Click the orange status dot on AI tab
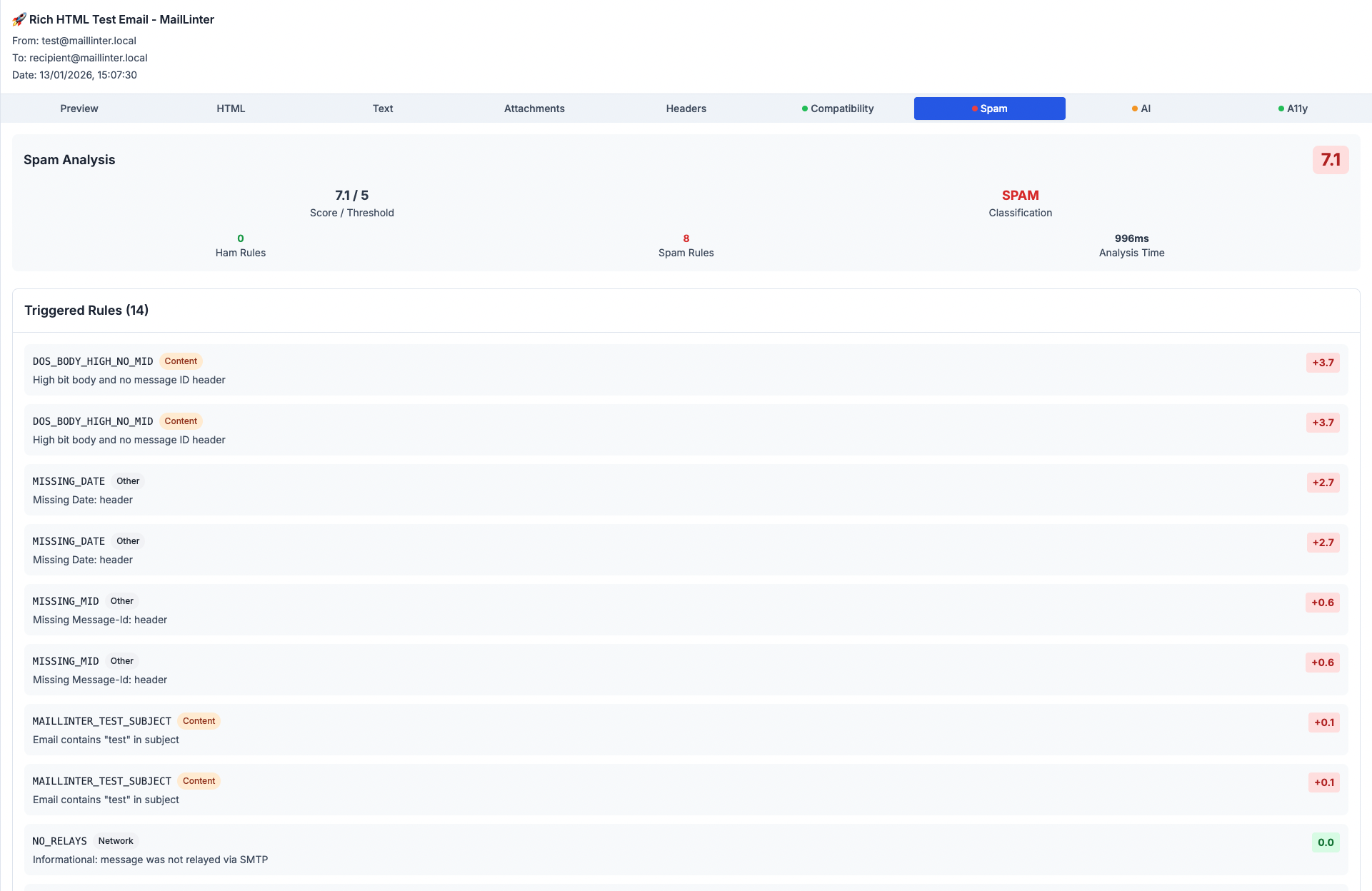This screenshot has height=891, width=1372. point(1135,109)
